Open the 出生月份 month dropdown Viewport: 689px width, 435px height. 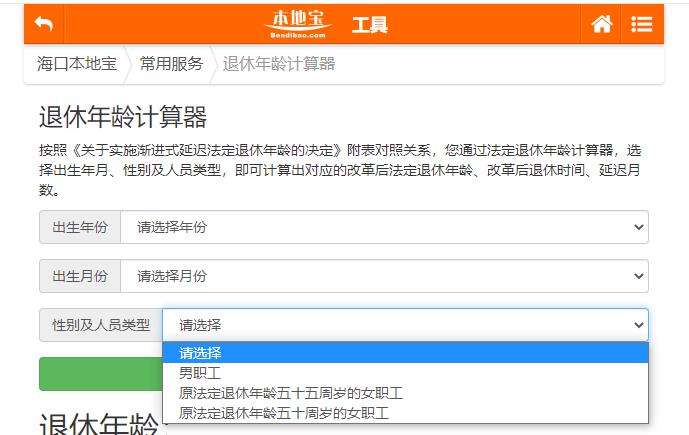(384, 276)
